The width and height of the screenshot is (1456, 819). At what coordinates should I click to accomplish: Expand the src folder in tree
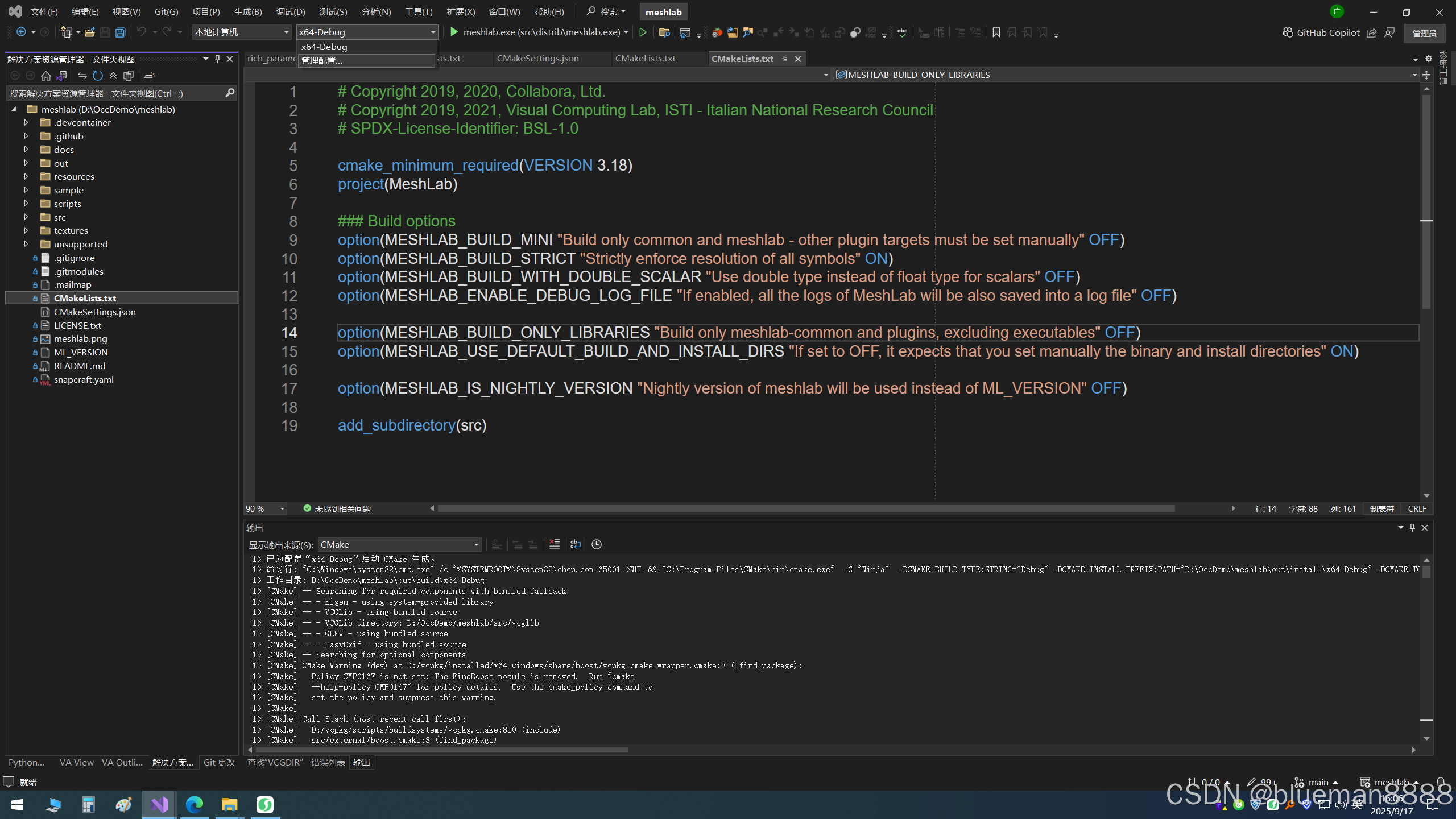tap(26, 217)
